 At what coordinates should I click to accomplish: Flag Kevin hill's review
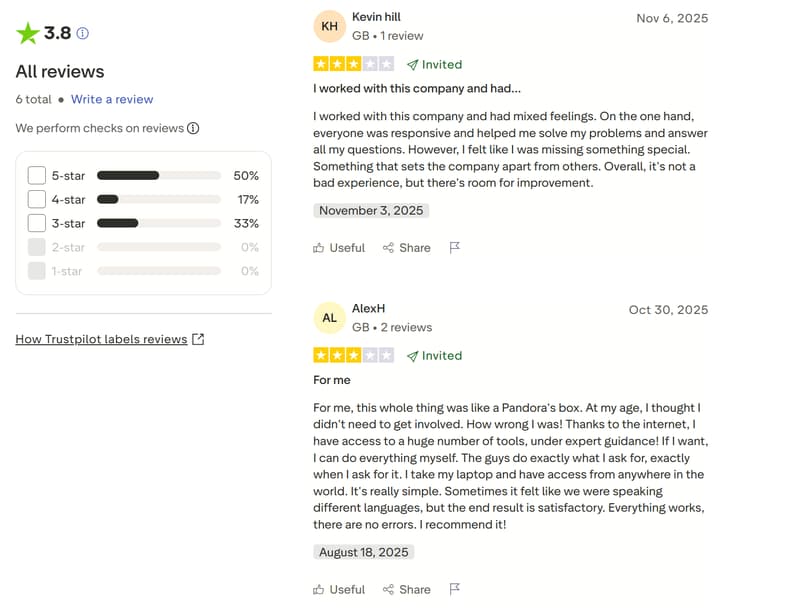coord(455,247)
